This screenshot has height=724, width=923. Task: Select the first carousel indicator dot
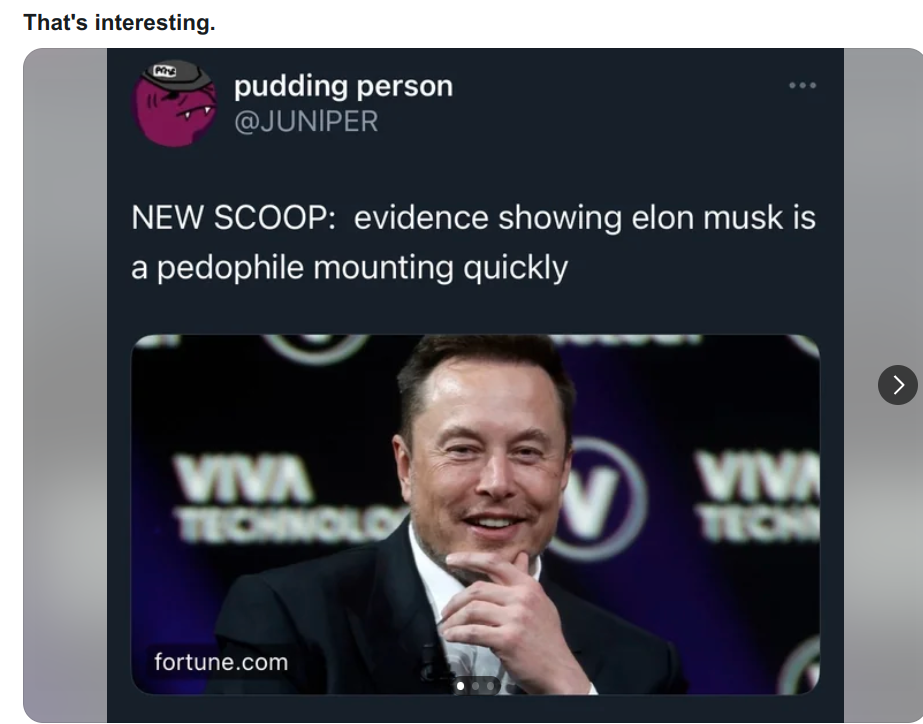coord(460,686)
